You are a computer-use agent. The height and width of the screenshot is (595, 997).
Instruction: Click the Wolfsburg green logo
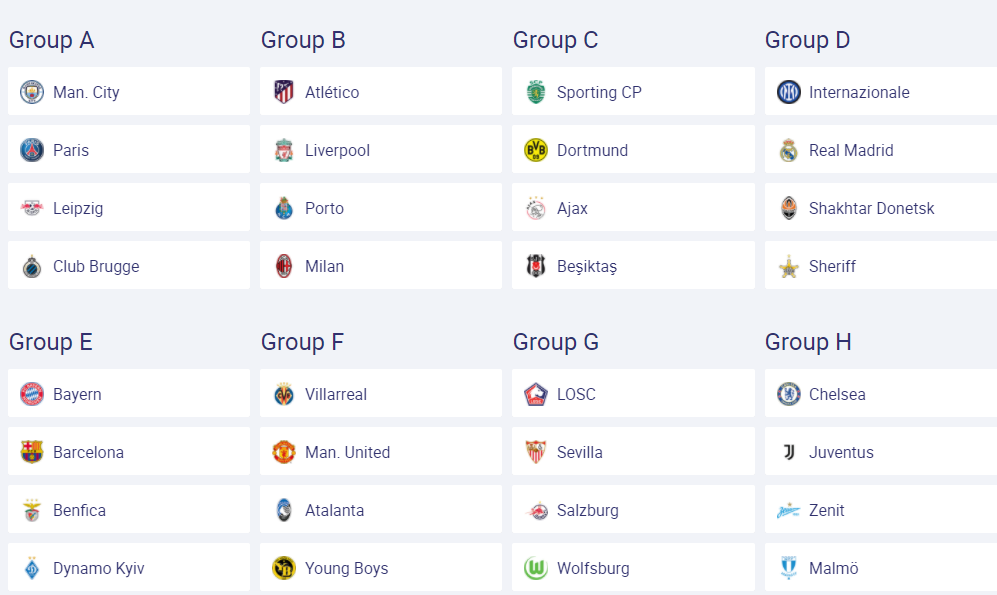click(535, 568)
